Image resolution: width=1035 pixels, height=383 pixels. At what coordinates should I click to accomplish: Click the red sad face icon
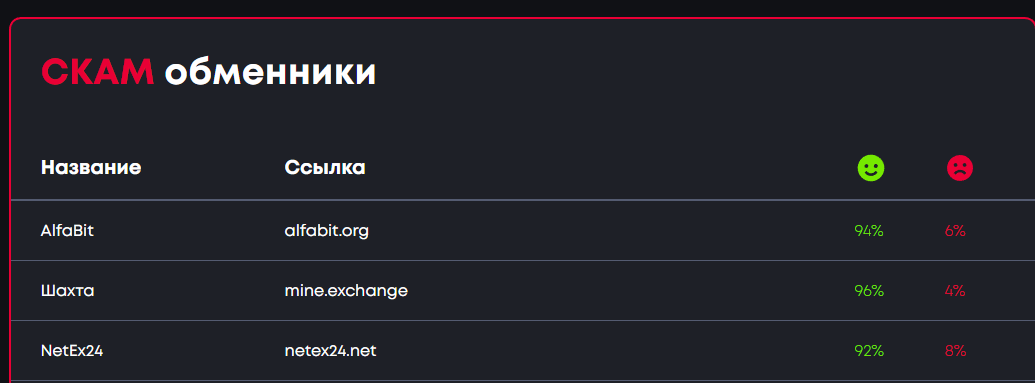(x=960, y=168)
